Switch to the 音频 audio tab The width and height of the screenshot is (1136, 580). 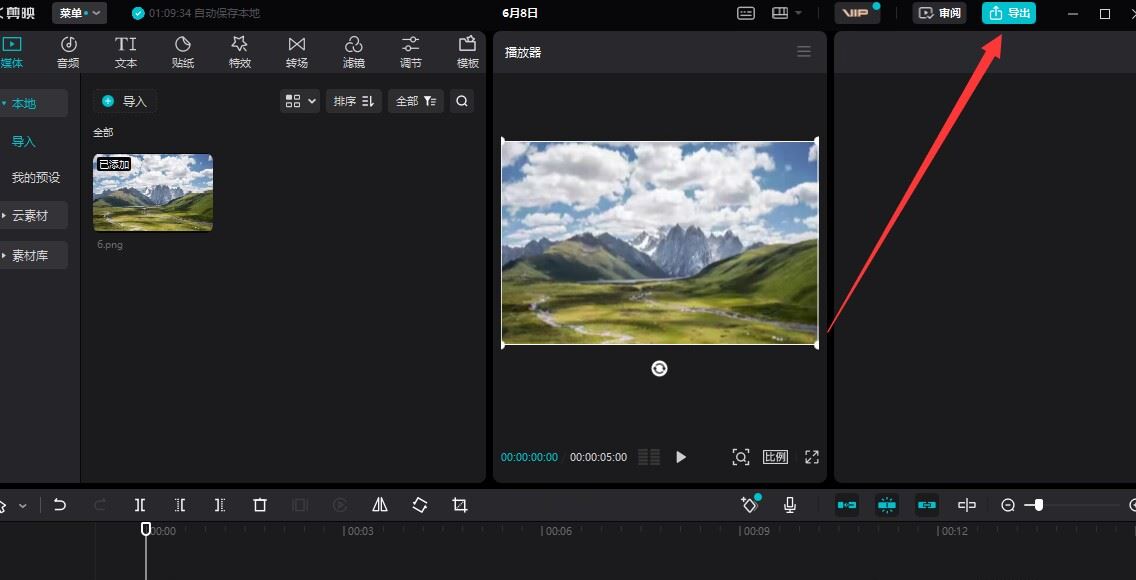(68, 52)
